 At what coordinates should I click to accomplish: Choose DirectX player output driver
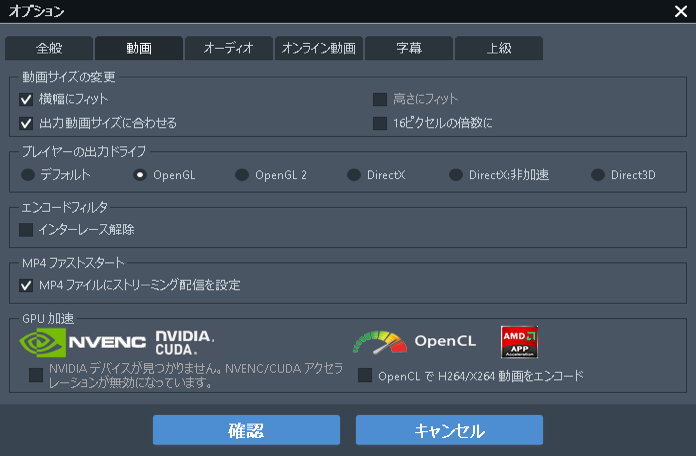tap(354, 175)
